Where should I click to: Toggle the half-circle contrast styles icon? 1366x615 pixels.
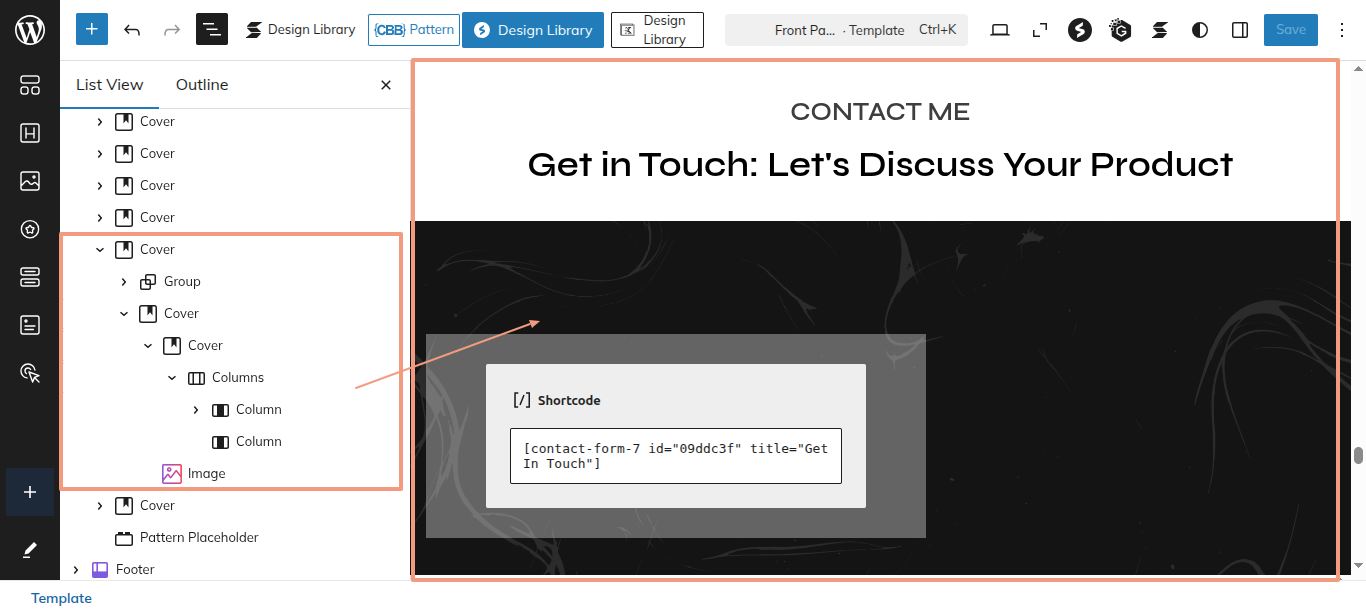[x=1200, y=30]
